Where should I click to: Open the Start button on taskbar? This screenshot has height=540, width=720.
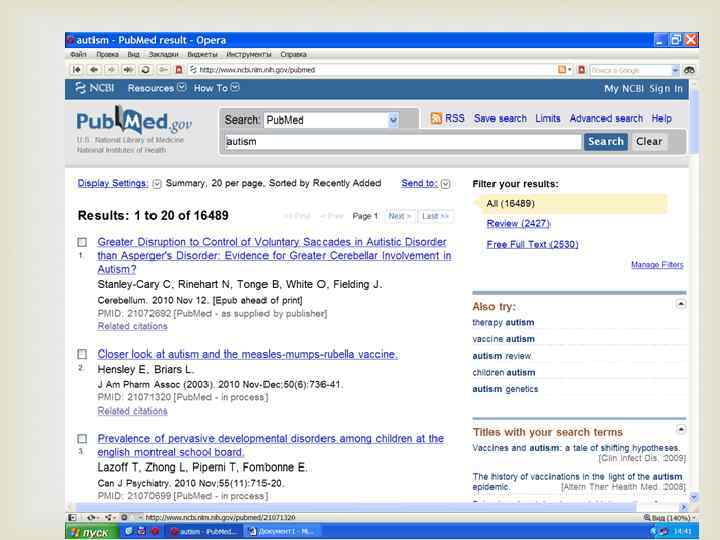coord(91,532)
